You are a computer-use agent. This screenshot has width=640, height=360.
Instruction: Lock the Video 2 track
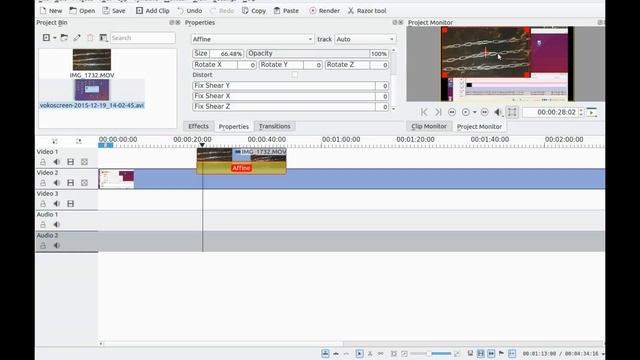[43, 183]
